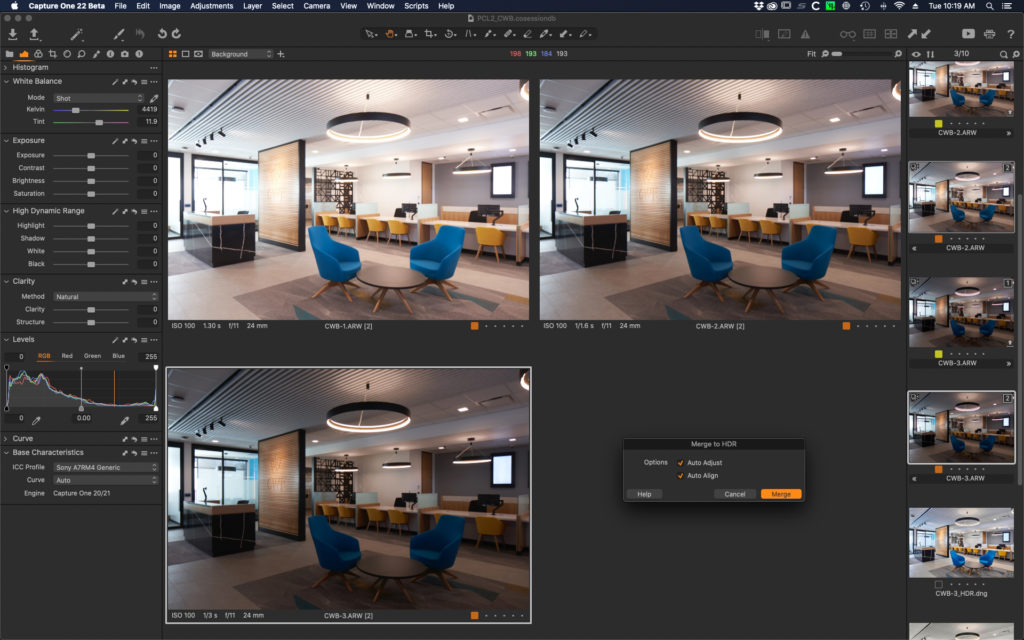
Task: Collapse the High Dynamic Range panel
Action: pyautogui.click(x=6, y=211)
